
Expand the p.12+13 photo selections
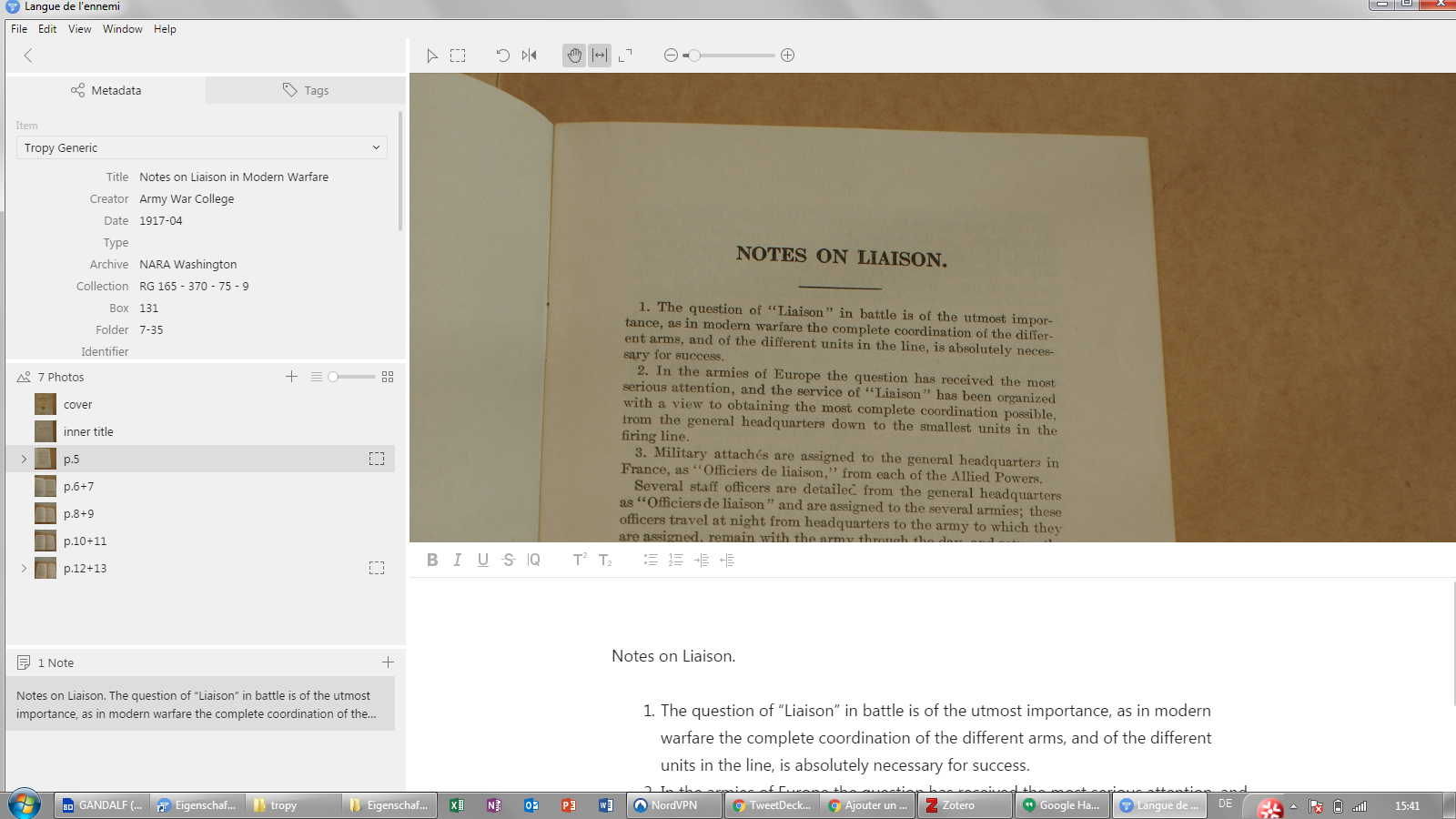point(24,568)
